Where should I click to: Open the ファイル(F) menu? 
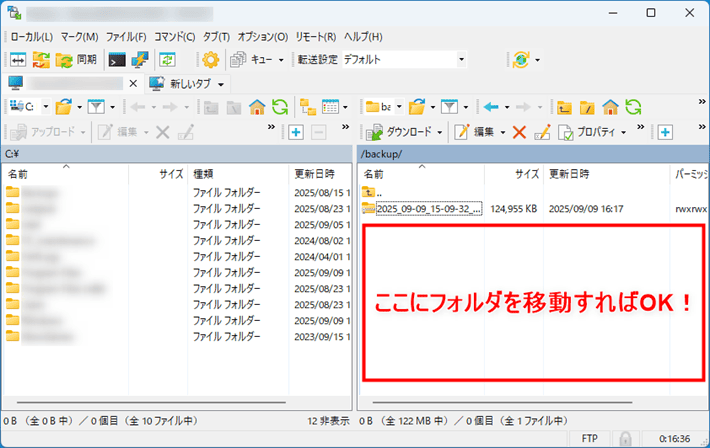click(x=126, y=37)
